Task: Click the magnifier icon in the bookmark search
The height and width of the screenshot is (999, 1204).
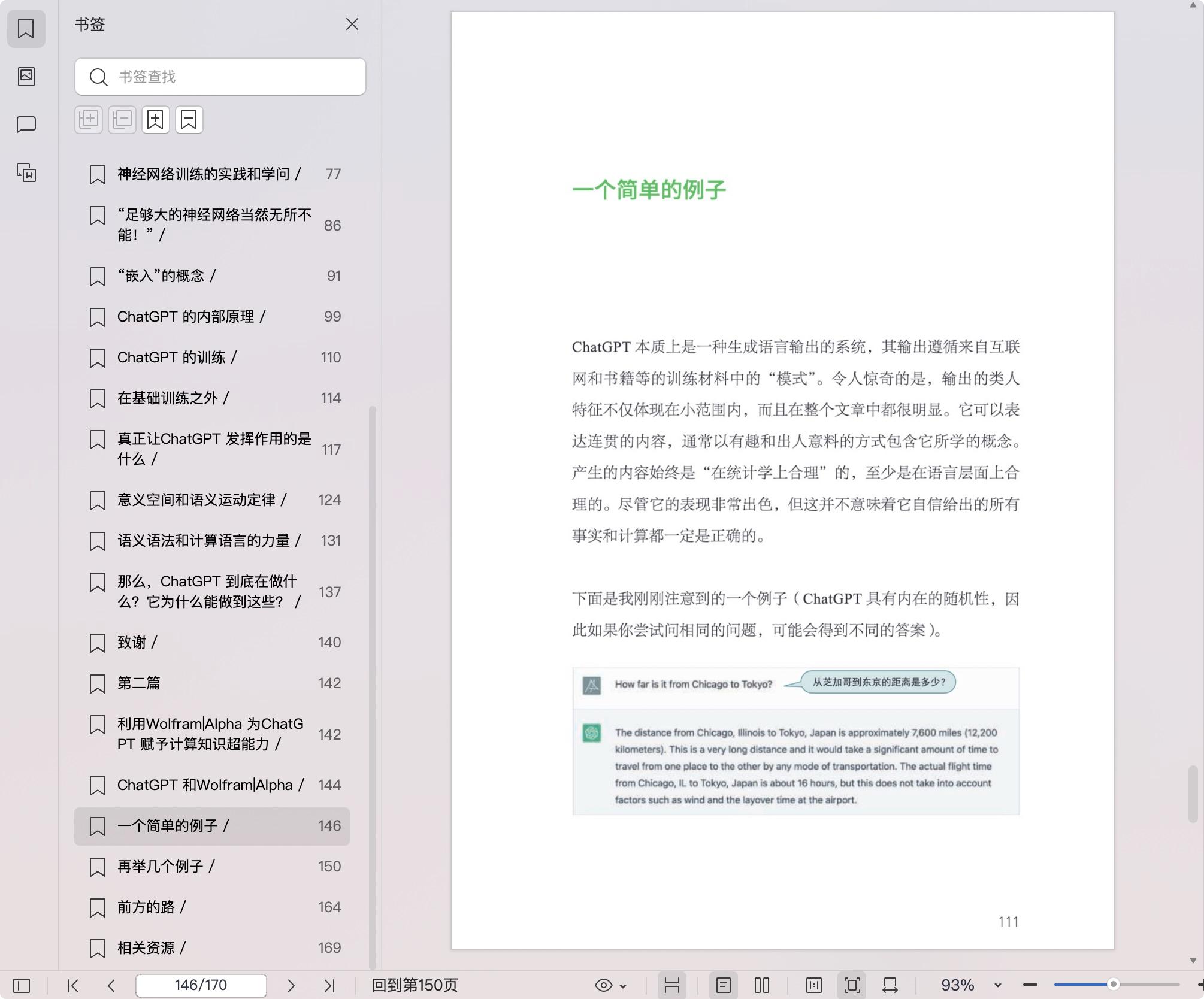Action: 98,77
